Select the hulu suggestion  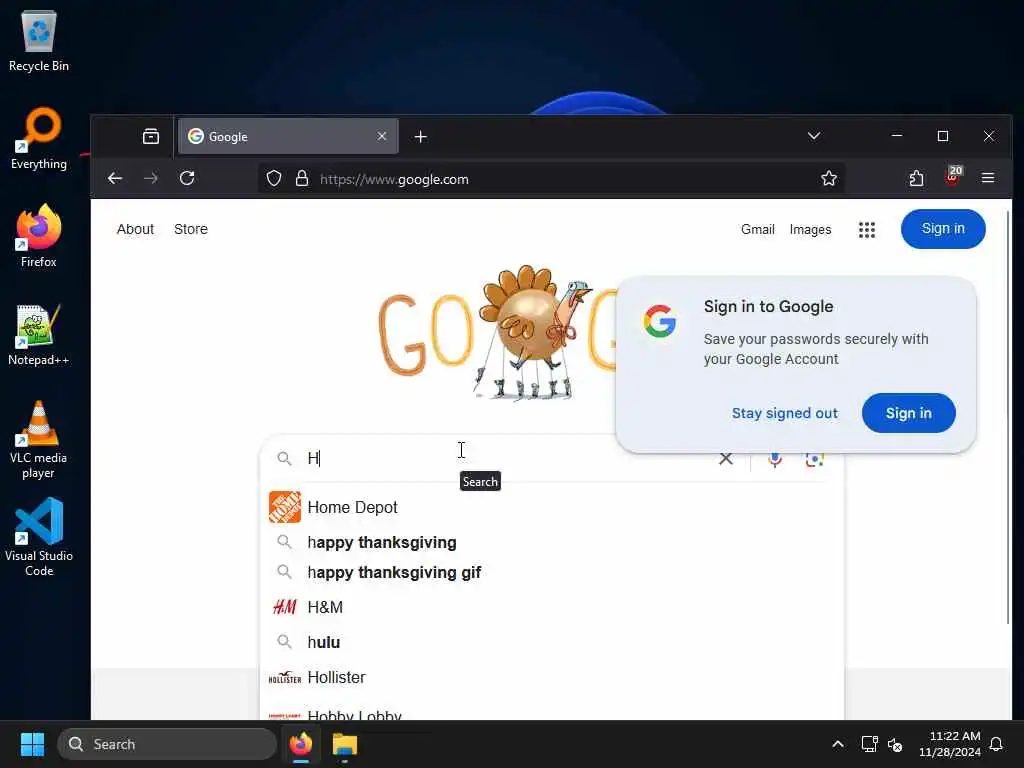tap(552, 643)
